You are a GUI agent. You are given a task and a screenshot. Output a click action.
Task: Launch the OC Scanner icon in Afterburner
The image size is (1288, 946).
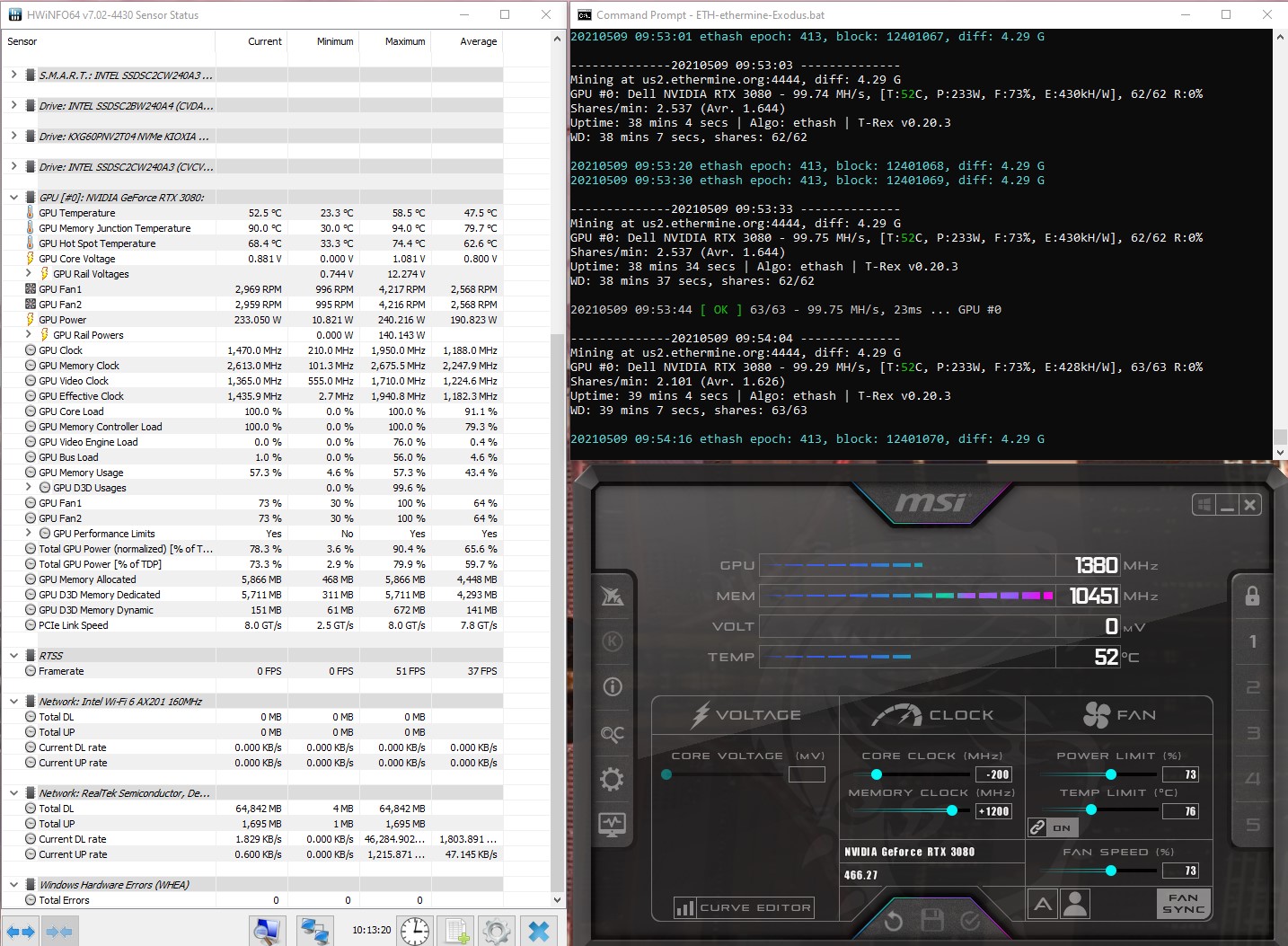[613, 734]
